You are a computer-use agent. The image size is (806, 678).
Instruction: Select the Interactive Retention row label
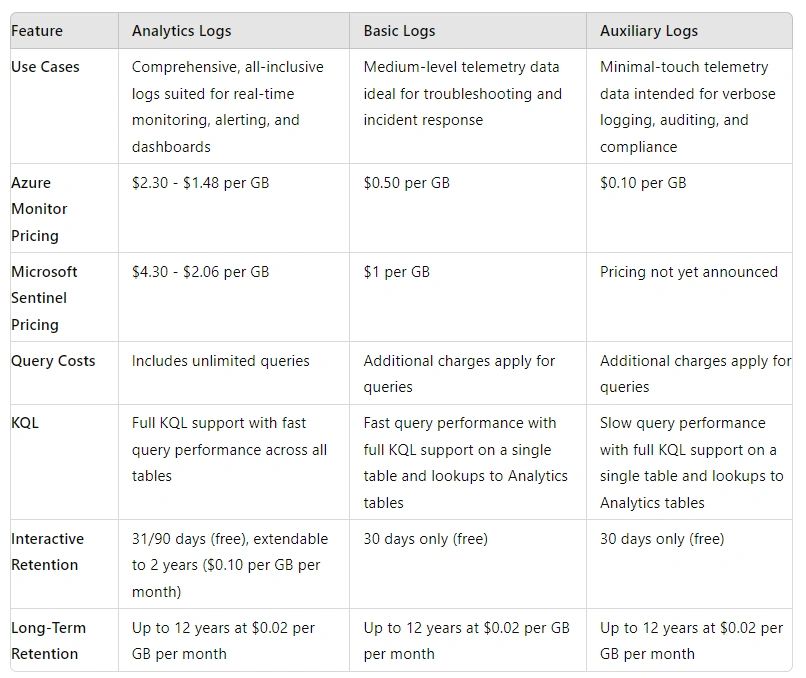click(48, 552)
